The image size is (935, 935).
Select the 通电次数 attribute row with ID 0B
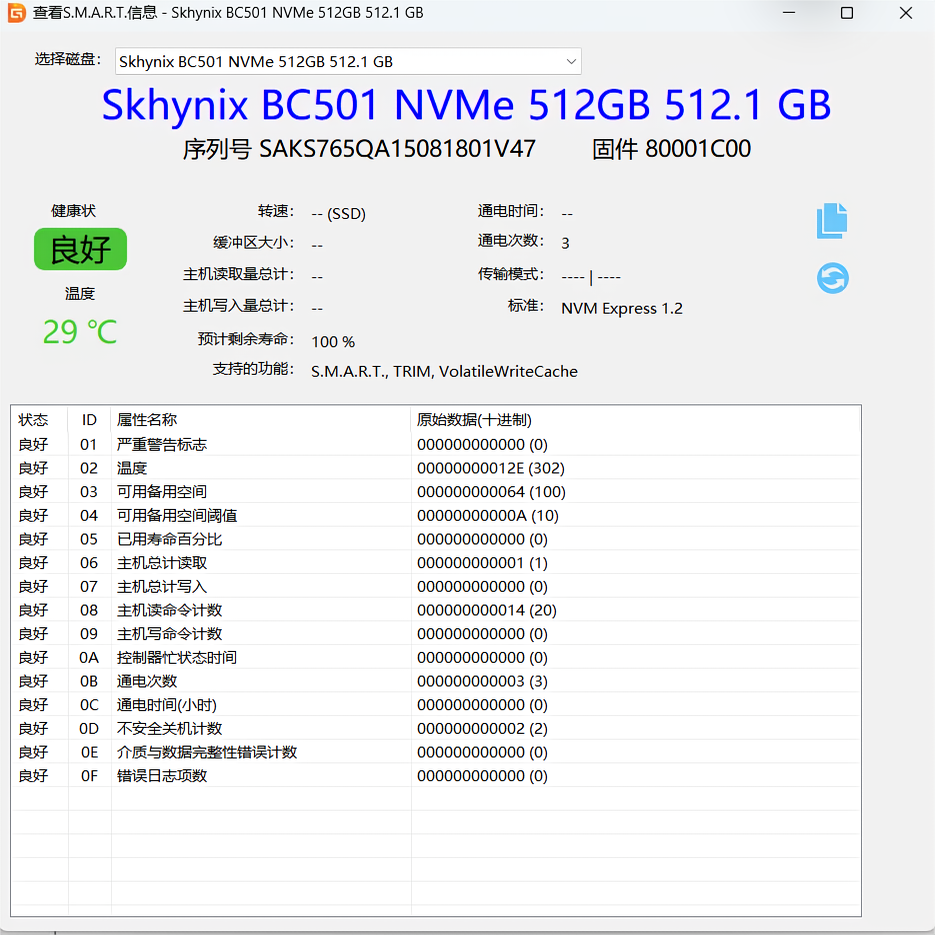pyautogui.click(x=436, y=681)
